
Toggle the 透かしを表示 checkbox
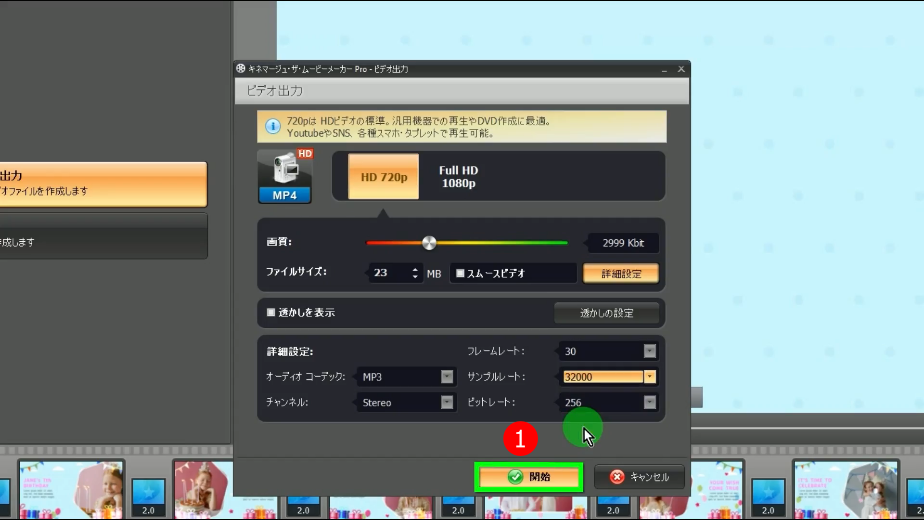271,313
